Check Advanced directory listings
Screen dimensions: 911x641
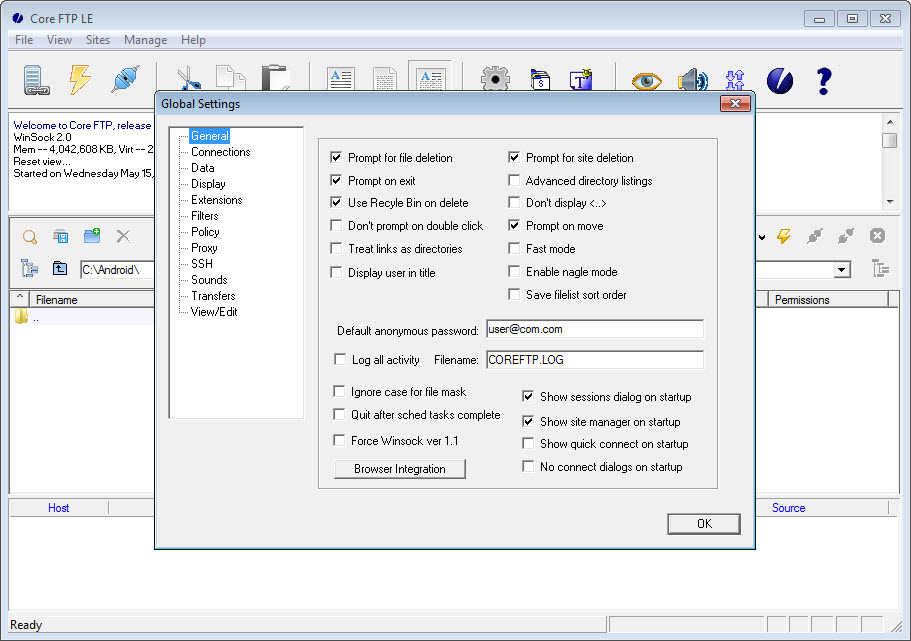pyautogui.click(x=514, y=180)
